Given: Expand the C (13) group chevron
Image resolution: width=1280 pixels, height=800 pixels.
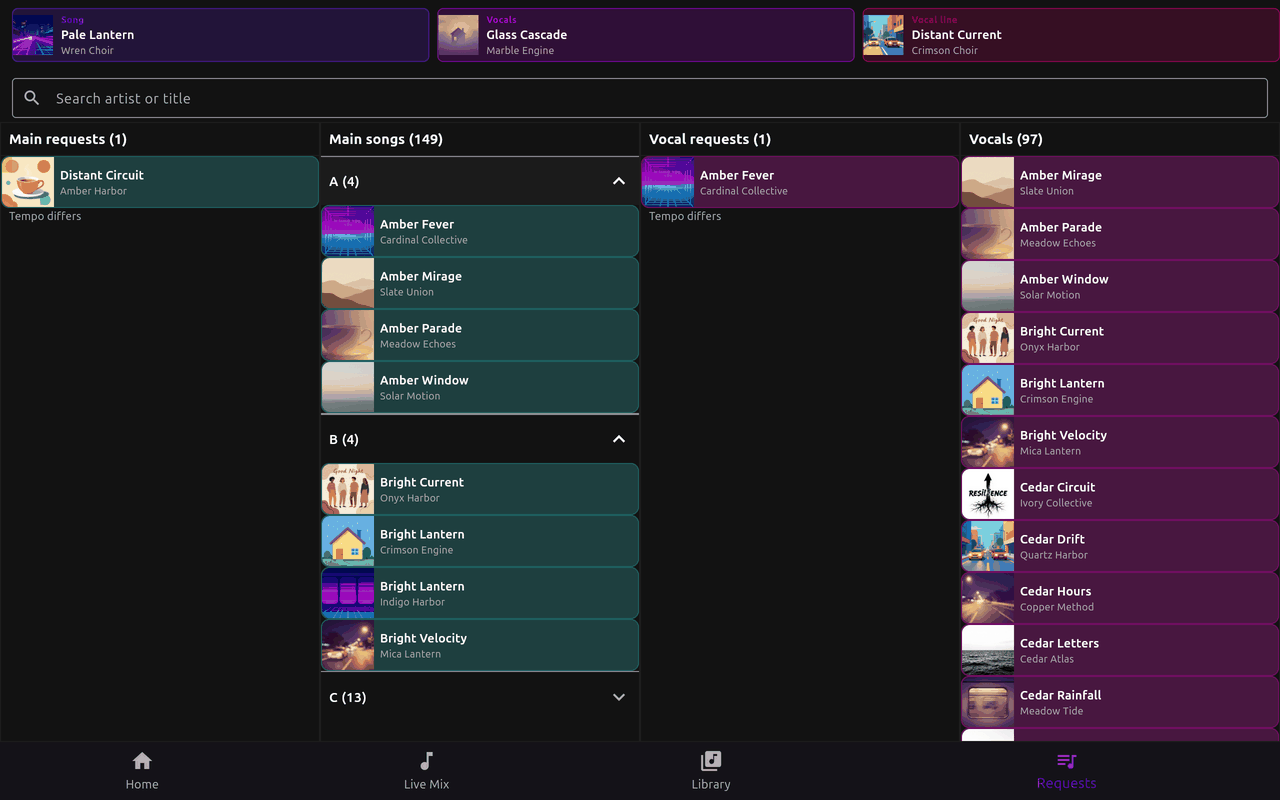Looking at the screenshot, I should click(x=618, y=697).
